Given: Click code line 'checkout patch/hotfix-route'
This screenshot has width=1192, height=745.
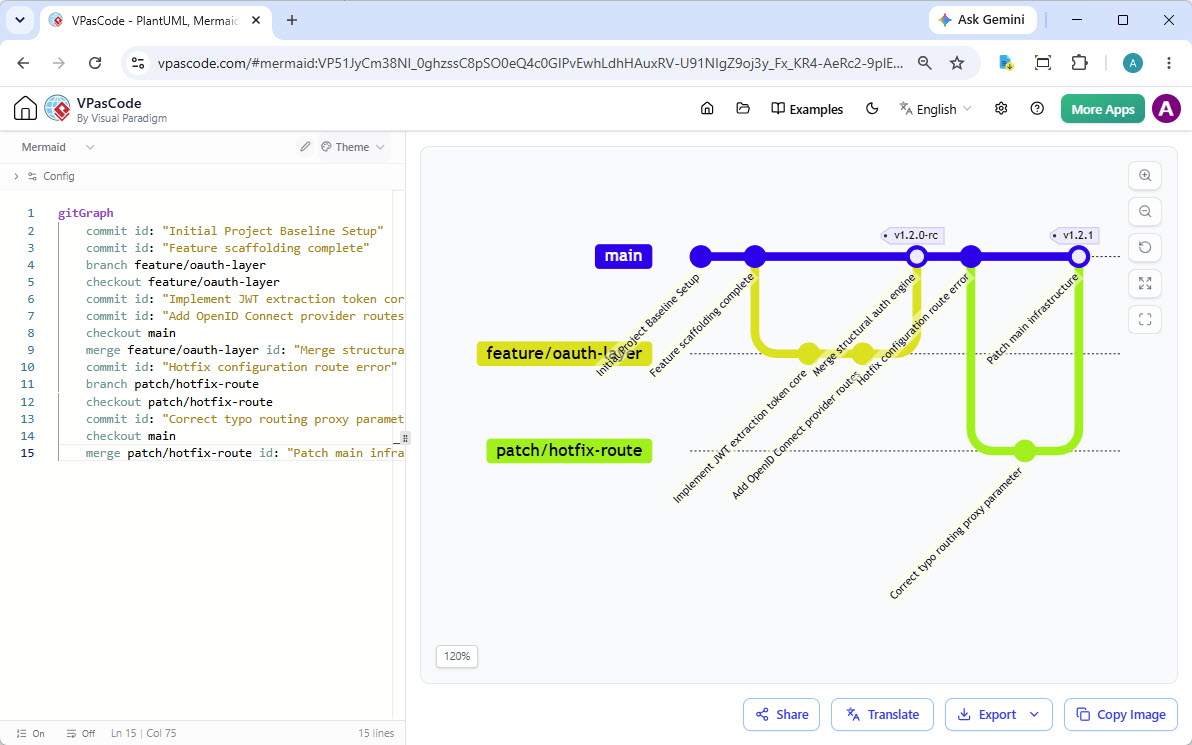Looking at the screenshot, I should (x=179, y=401).
